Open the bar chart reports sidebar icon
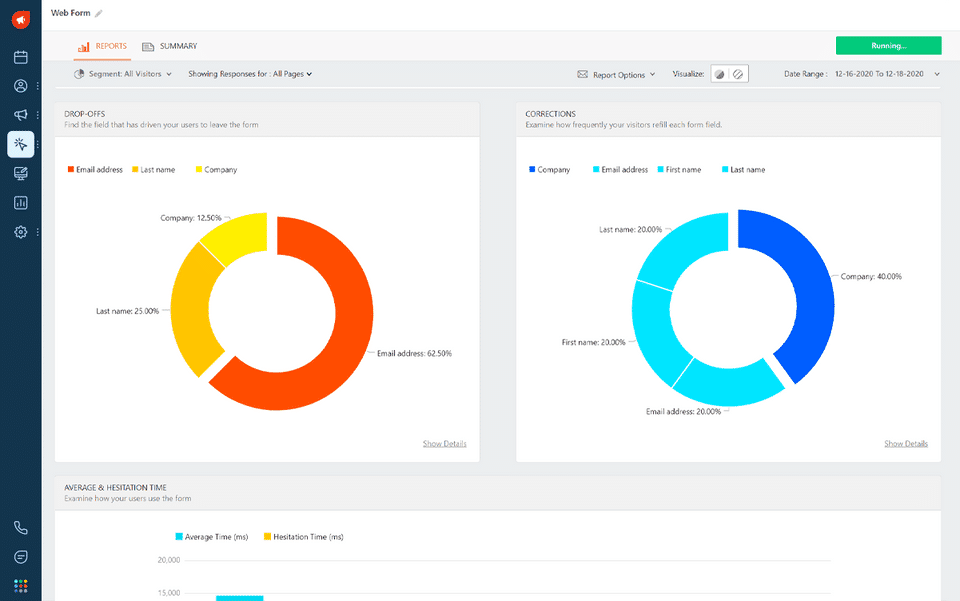The height and width of the screenshot is (601, 960). point(21,203)
